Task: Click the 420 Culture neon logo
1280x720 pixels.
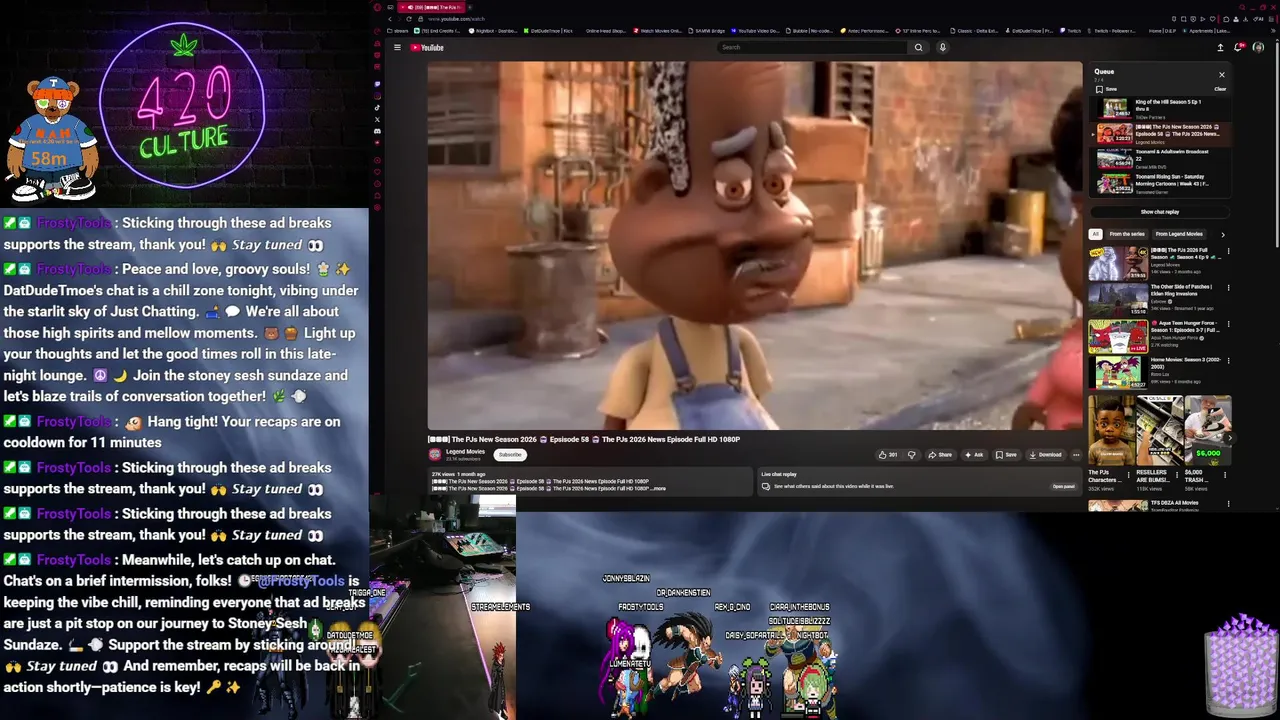Action: pos(183,110)
